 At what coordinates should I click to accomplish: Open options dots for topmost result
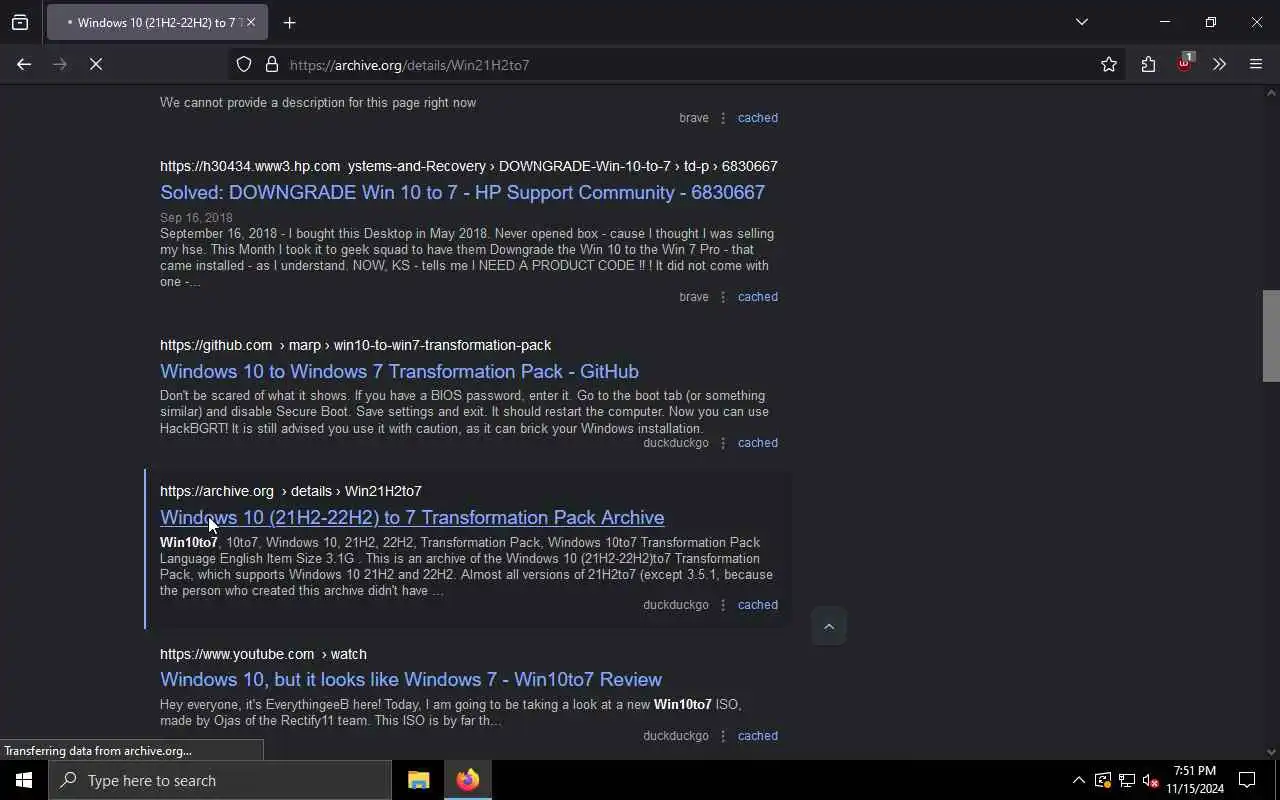point(723,118)
